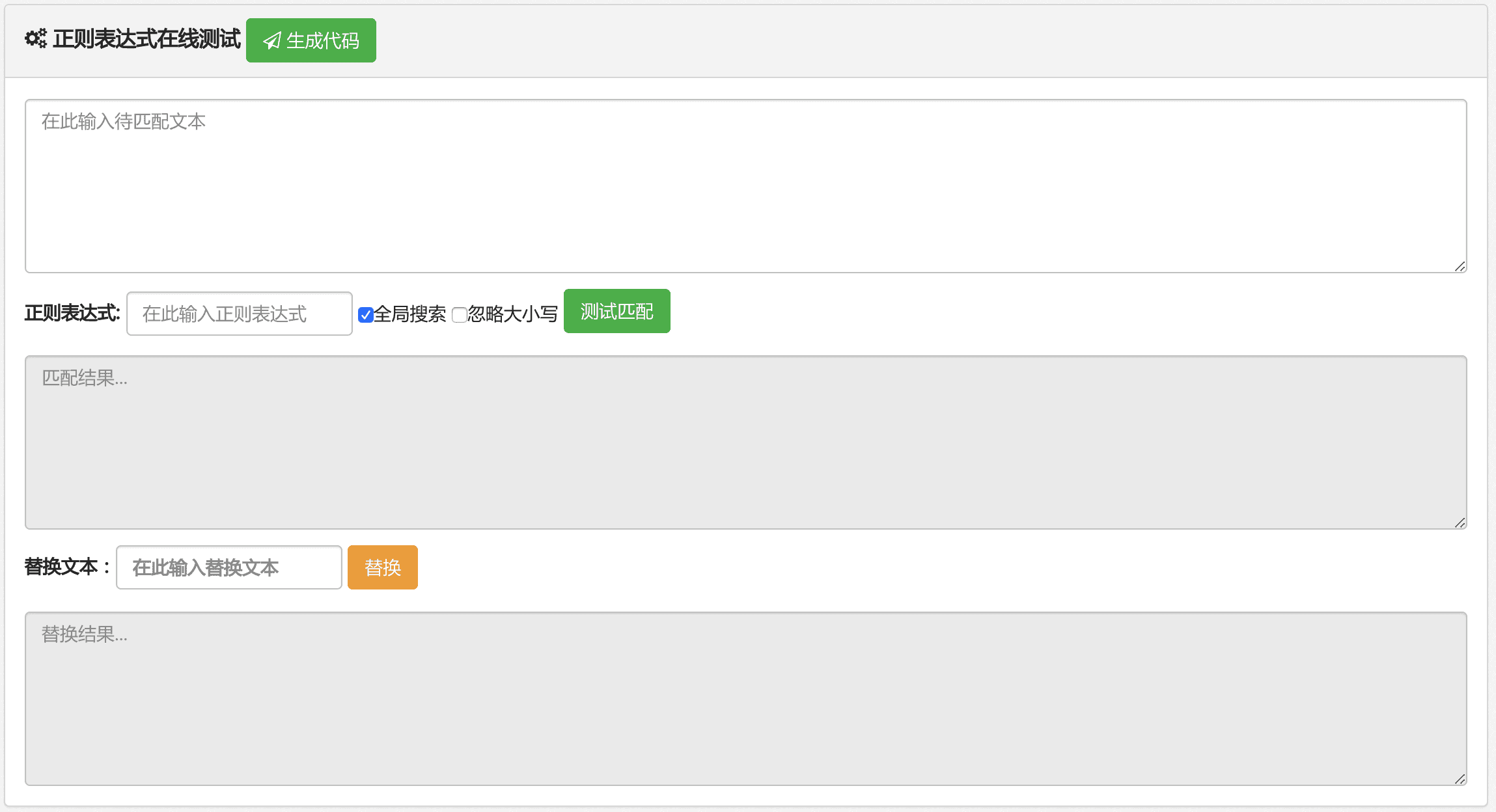Click the 替换文本： field label
Viewport: 1496px width, 812px height.
coord(67,567)
